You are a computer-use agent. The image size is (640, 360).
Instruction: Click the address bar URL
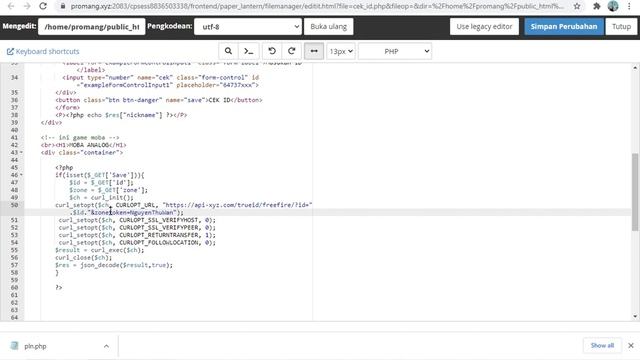tap(317, 6)
